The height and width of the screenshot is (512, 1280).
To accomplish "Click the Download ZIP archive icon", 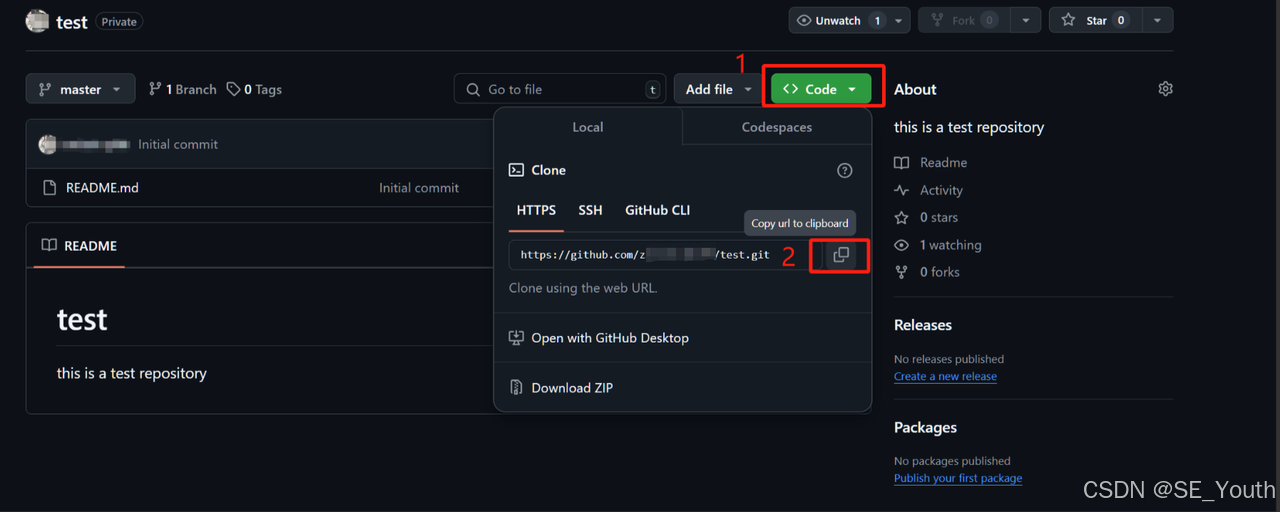I will (x=516, y=388).
